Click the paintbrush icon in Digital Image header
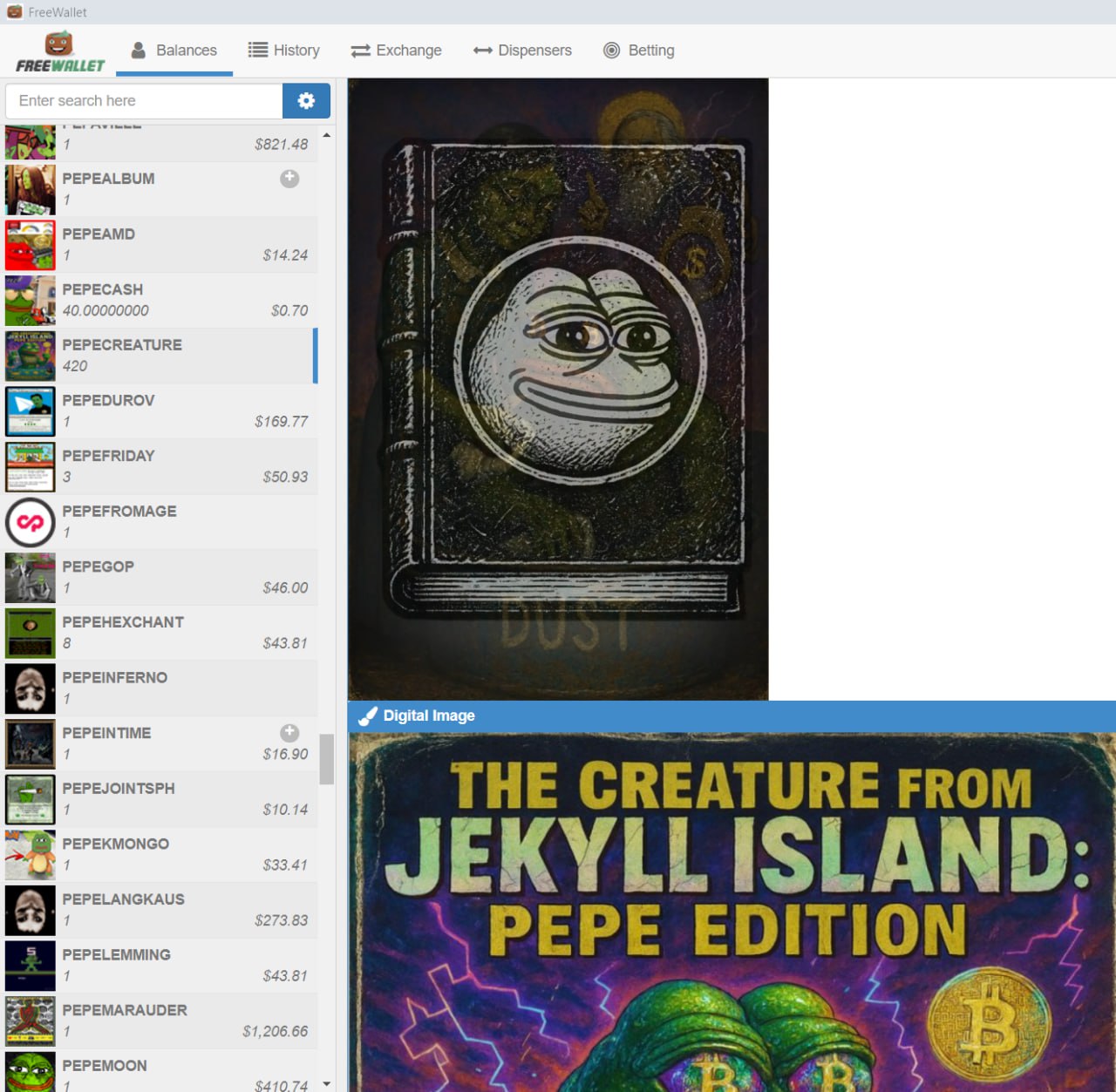The height and width of the screenshot is (1092, 1116). pos(368,716)
